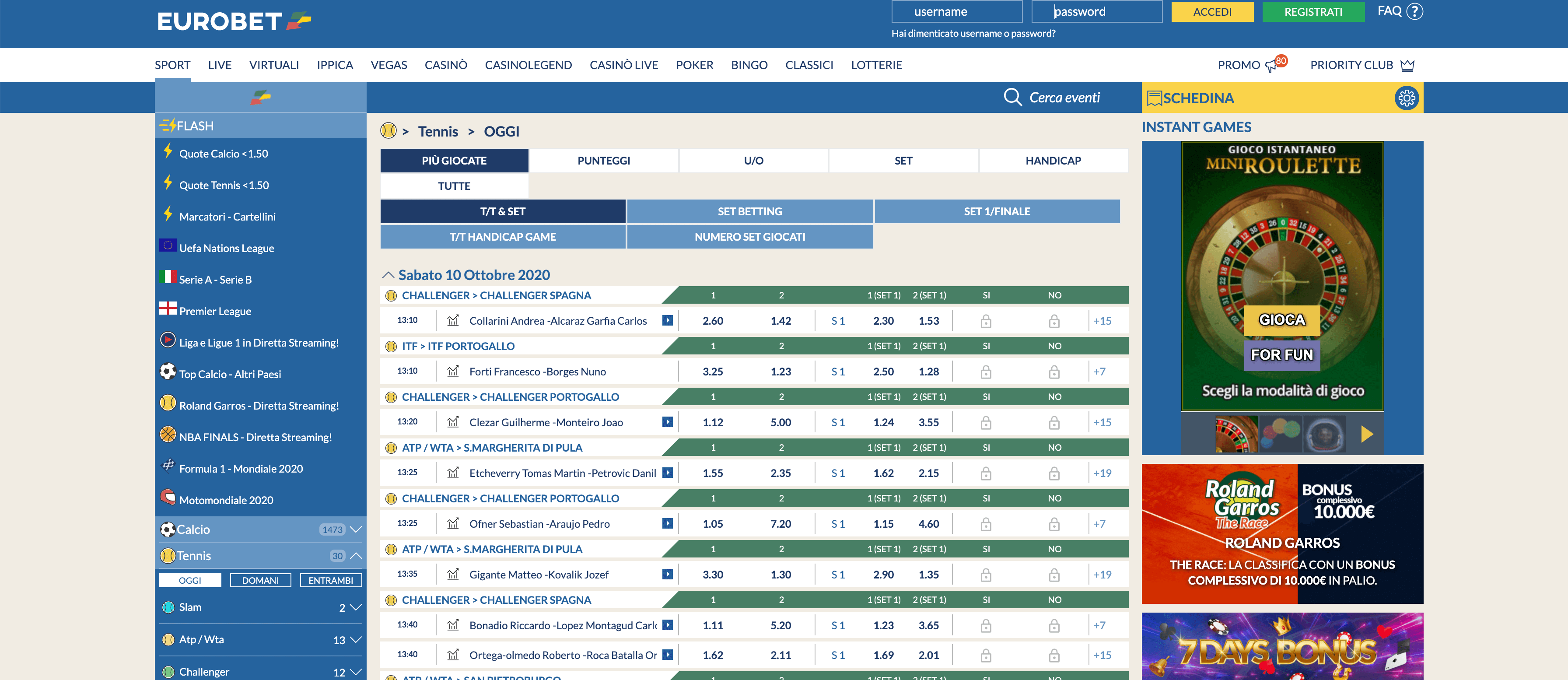Play live stream for Ofner Sebastian match
Viewport: 1568px width, 680px height.
668,523
